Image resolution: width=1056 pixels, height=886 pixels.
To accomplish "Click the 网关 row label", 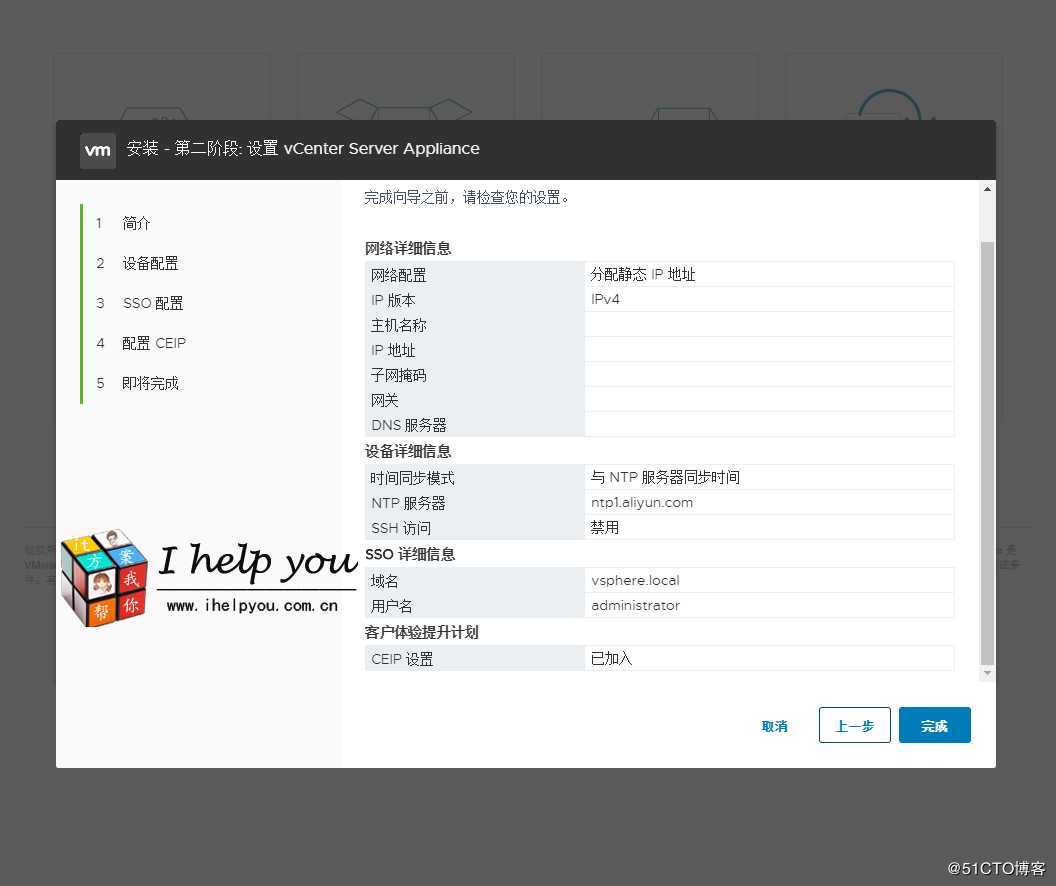I will tap(385, 400).
